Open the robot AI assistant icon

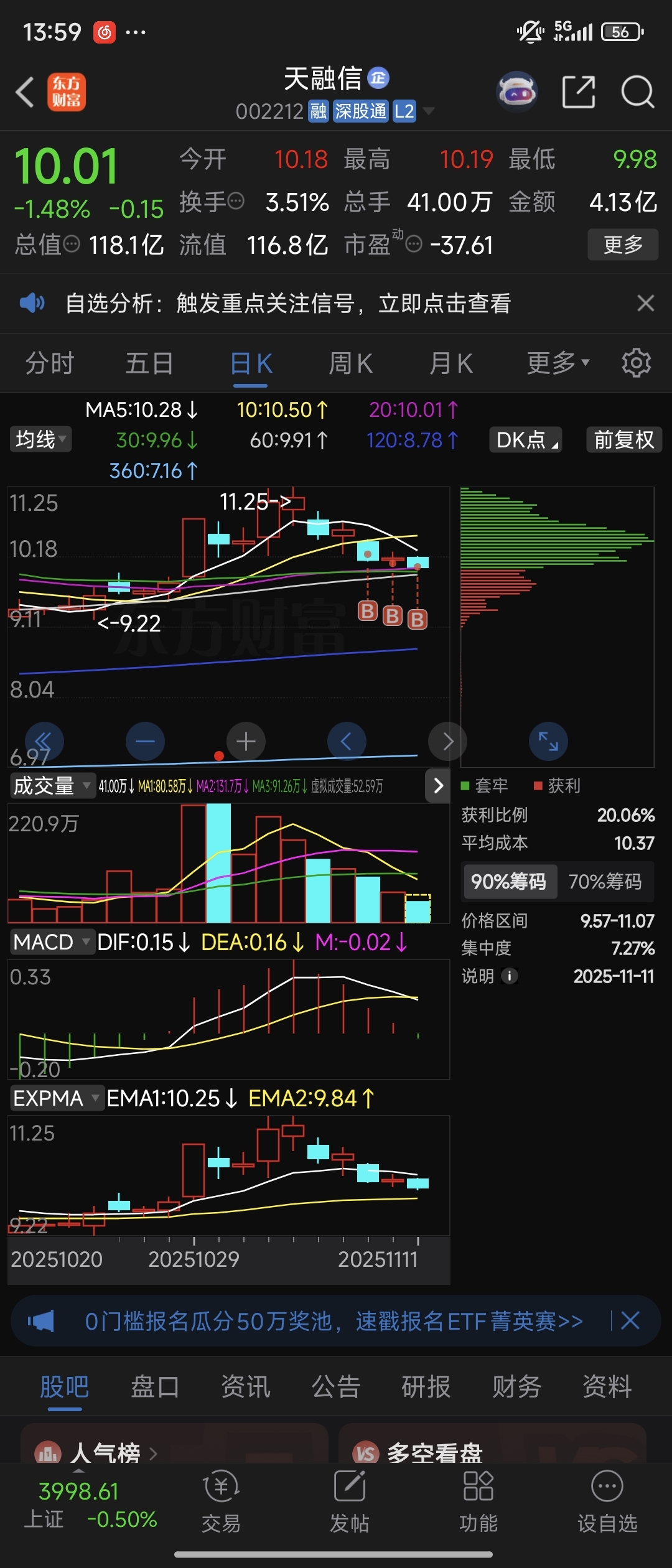pos(517,92)
